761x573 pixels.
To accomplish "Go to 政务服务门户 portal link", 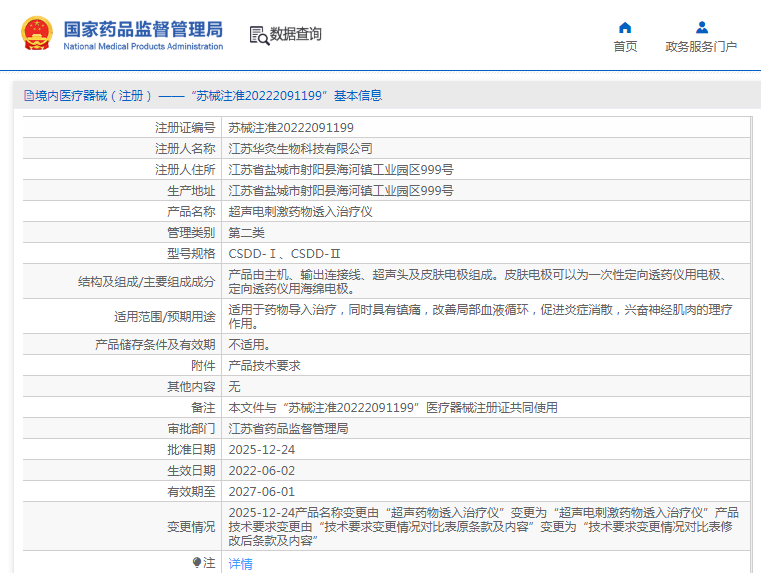I will [701, 47].
